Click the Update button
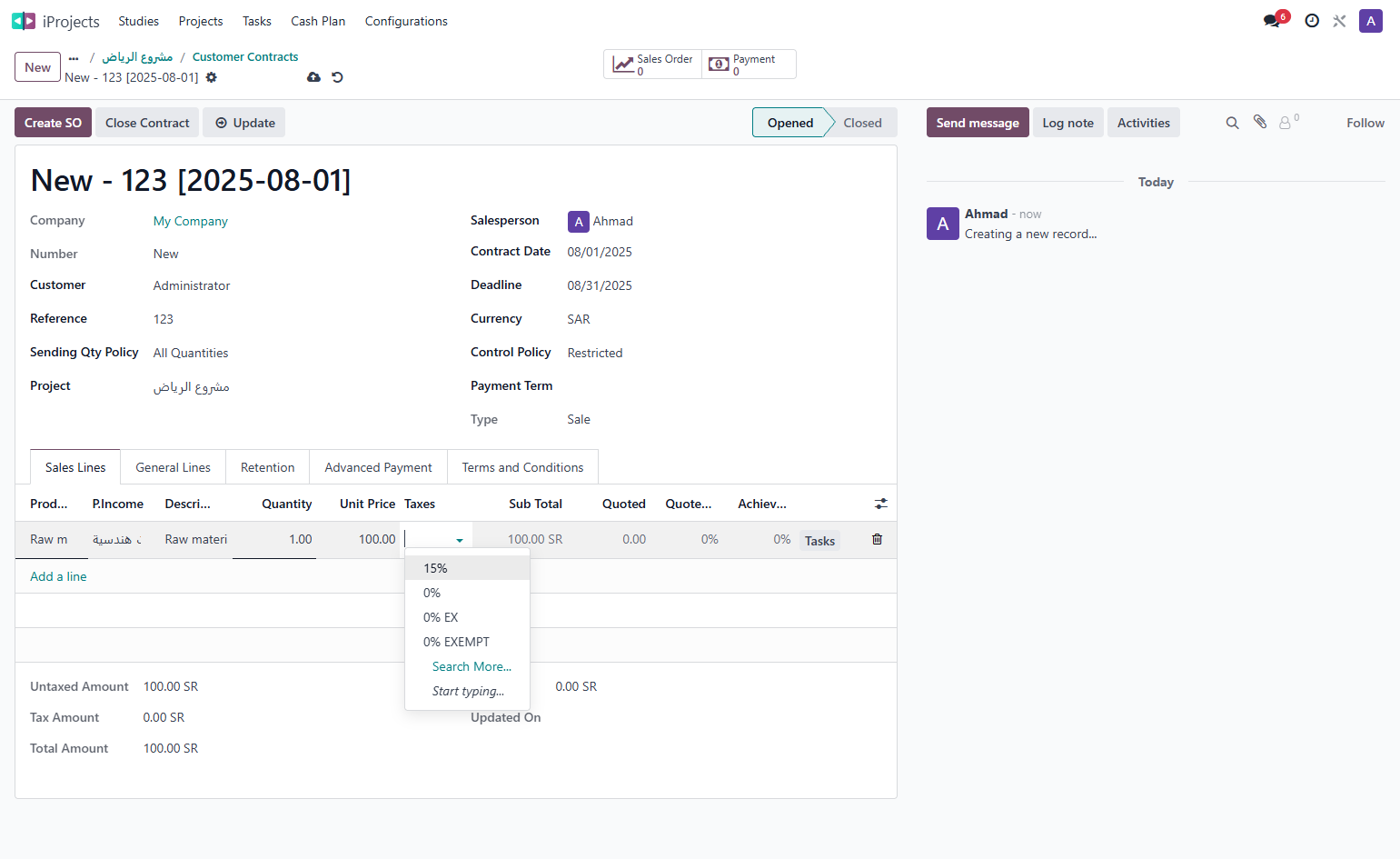Screen dimensions: 1400x859 click(x=244, y=123)
